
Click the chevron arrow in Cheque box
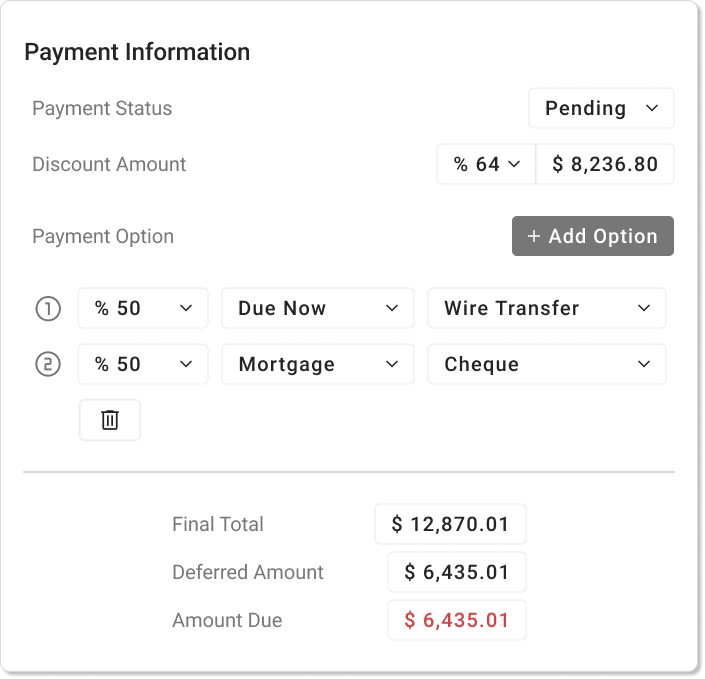[644, 365]
